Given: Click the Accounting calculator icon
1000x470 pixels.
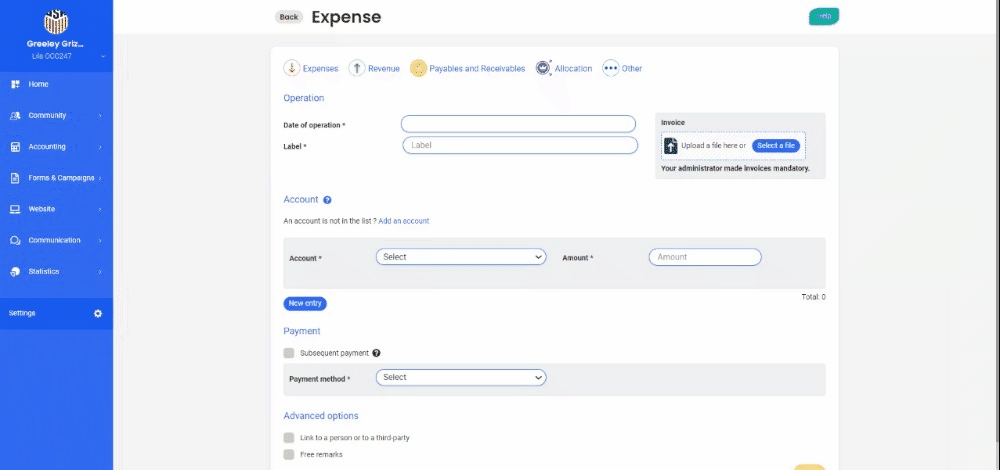Looking at the screenshot, I should (16, 147).
